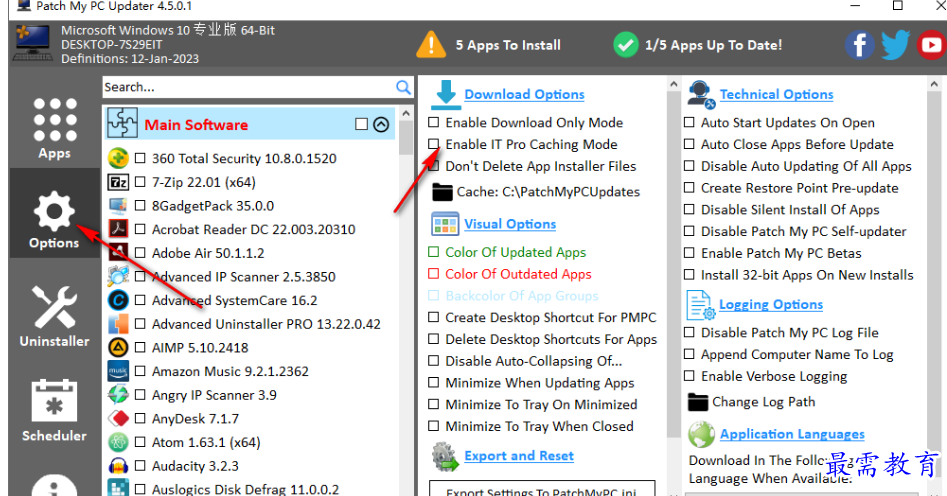Click the Technical Options heading link
Screen dimensions: 947x496
click(x=776, y=94)
